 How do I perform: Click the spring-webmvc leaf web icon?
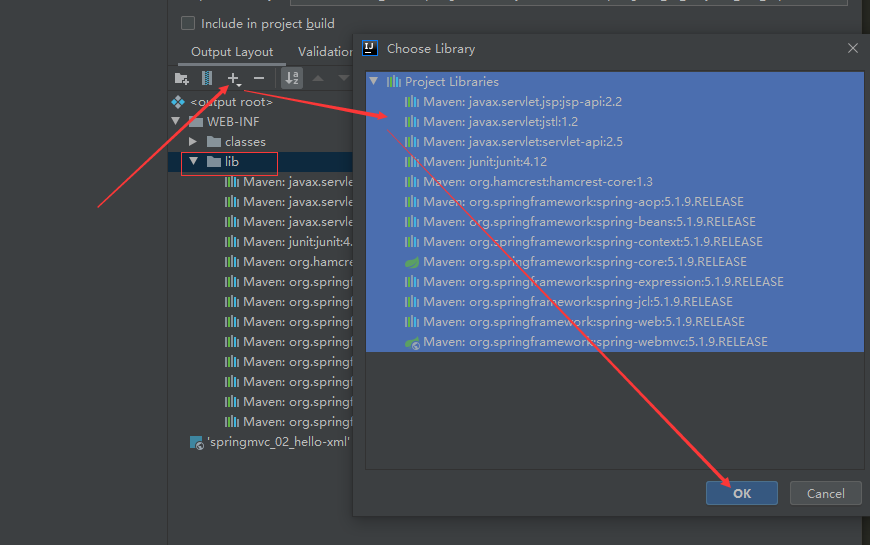[412, 342]
